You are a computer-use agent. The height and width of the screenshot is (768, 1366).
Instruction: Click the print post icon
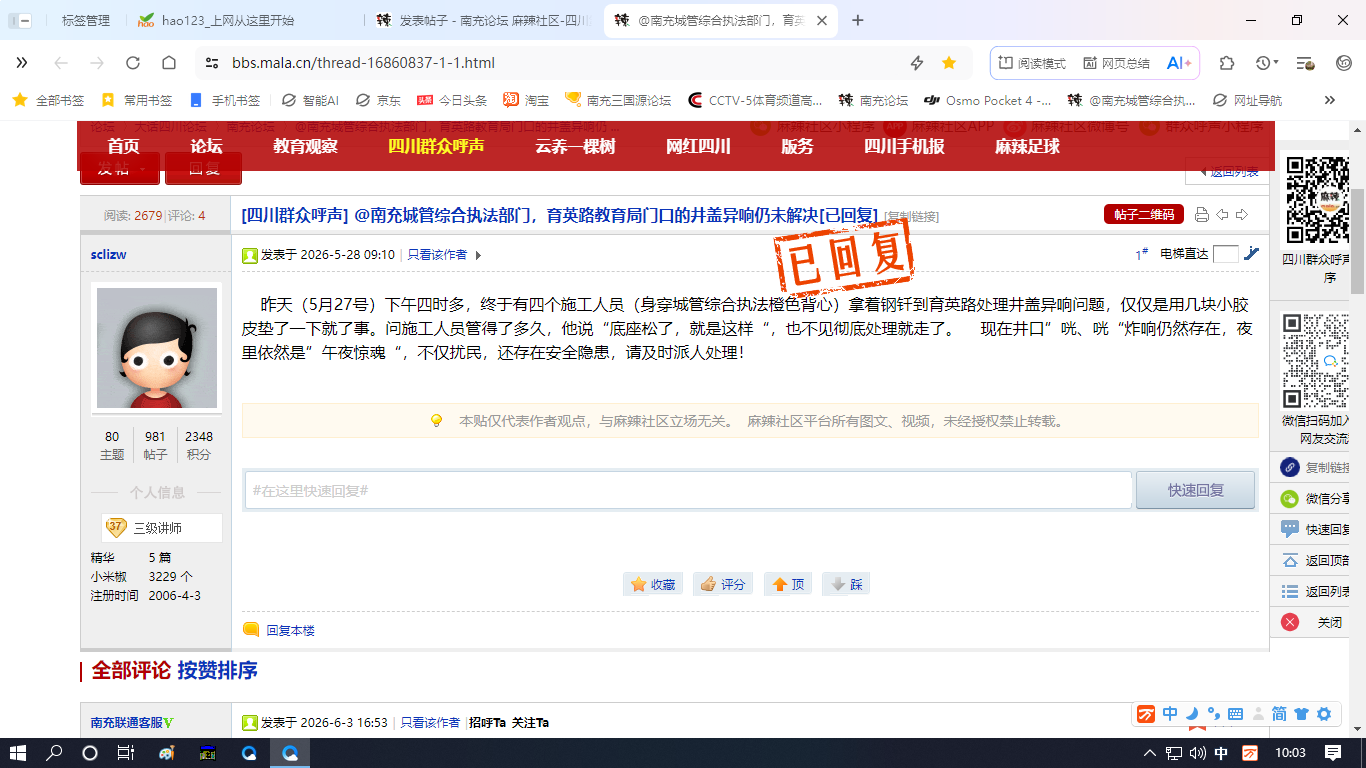point(1202,214)
